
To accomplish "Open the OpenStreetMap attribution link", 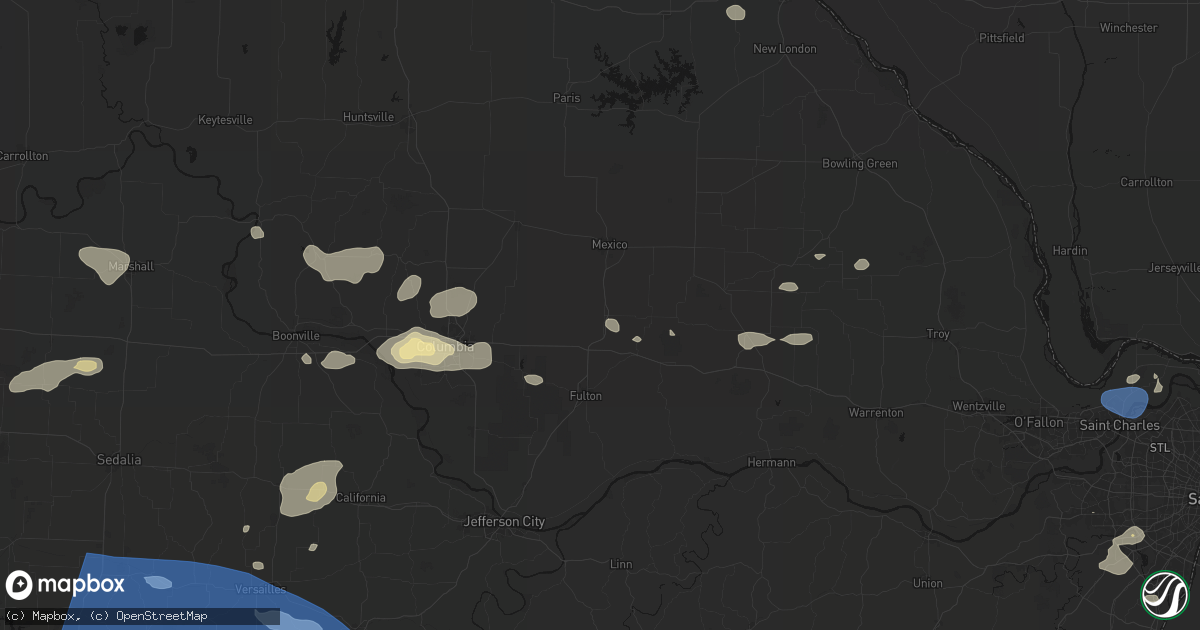I will [162, 615].
